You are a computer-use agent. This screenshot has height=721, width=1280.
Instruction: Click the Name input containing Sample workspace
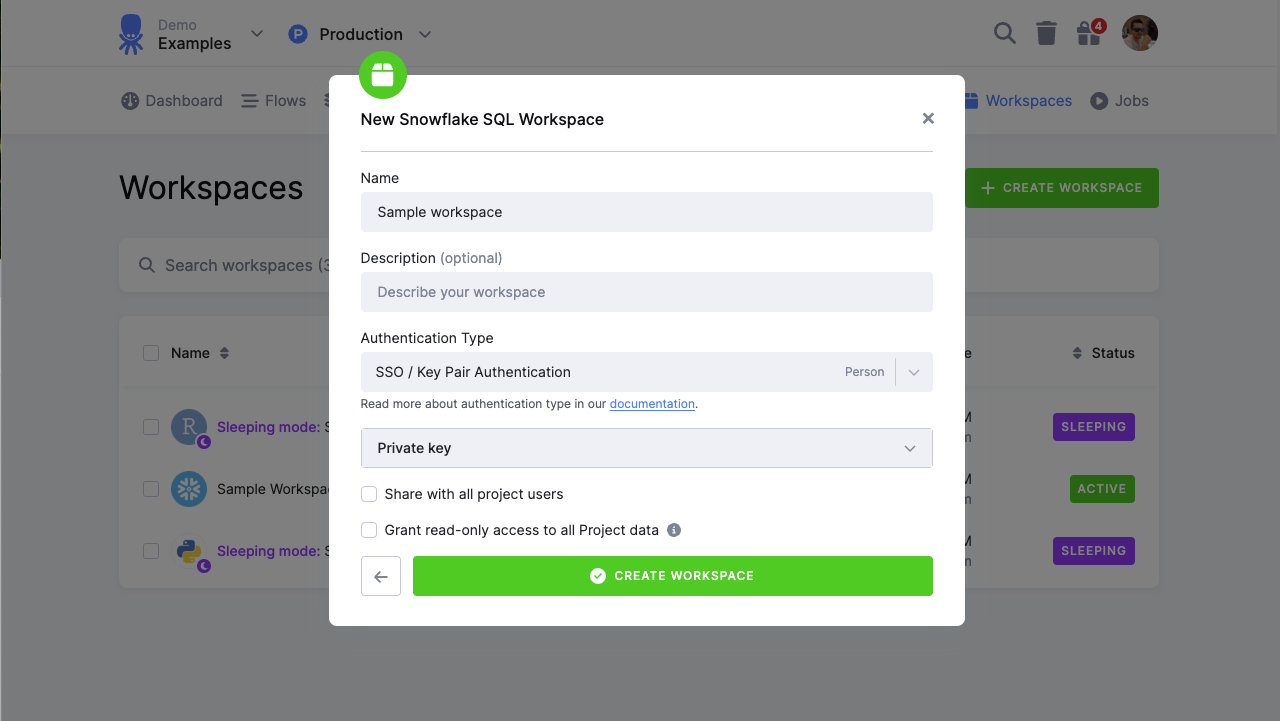(x=646, y=212)
